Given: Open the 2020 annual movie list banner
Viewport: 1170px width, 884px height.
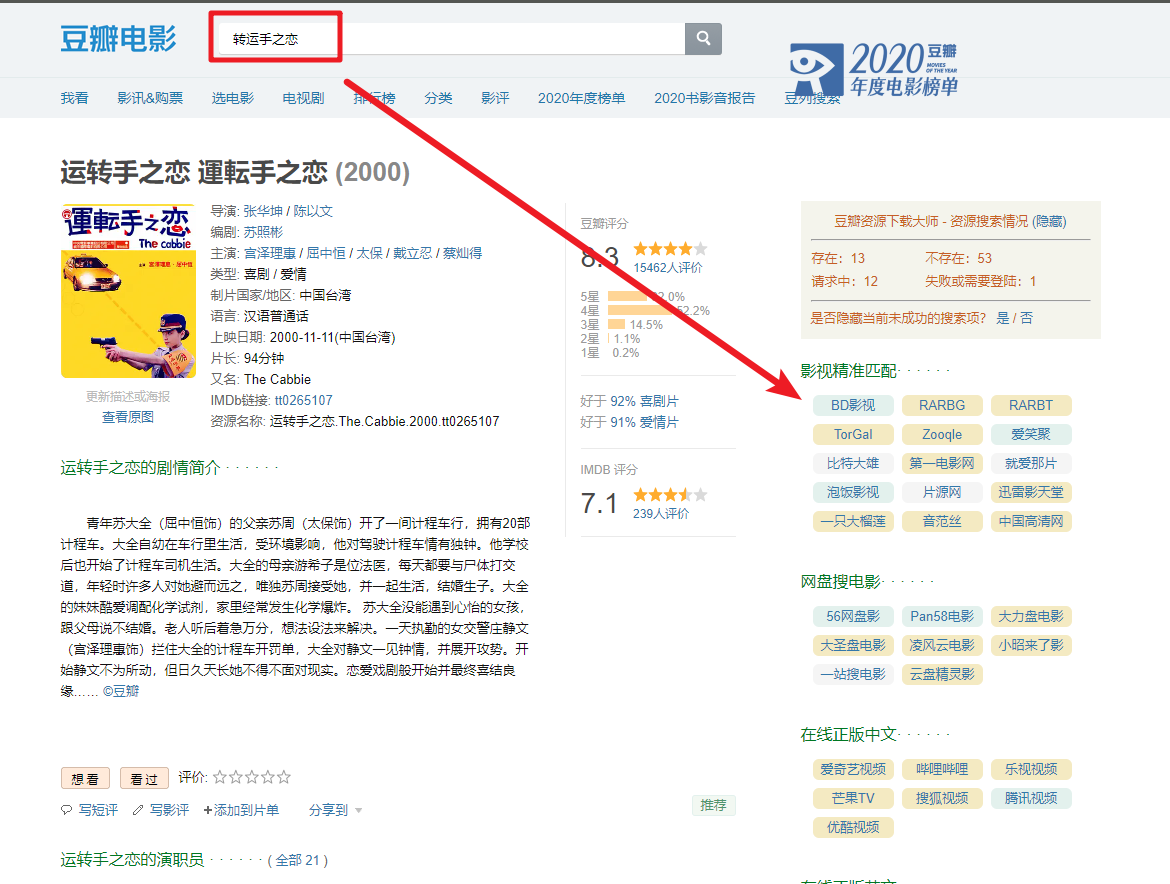Looking at the screenshot, I should (x=875, y=69).
